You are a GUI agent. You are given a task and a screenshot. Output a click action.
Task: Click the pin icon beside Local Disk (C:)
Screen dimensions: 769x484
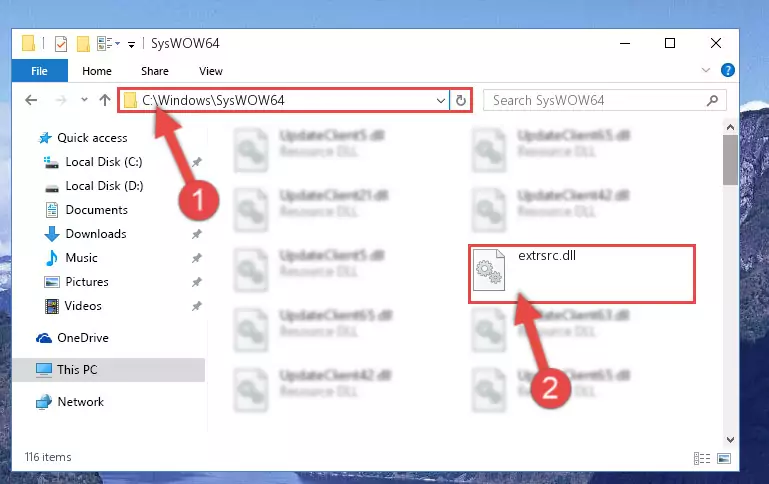coord(197,162)
